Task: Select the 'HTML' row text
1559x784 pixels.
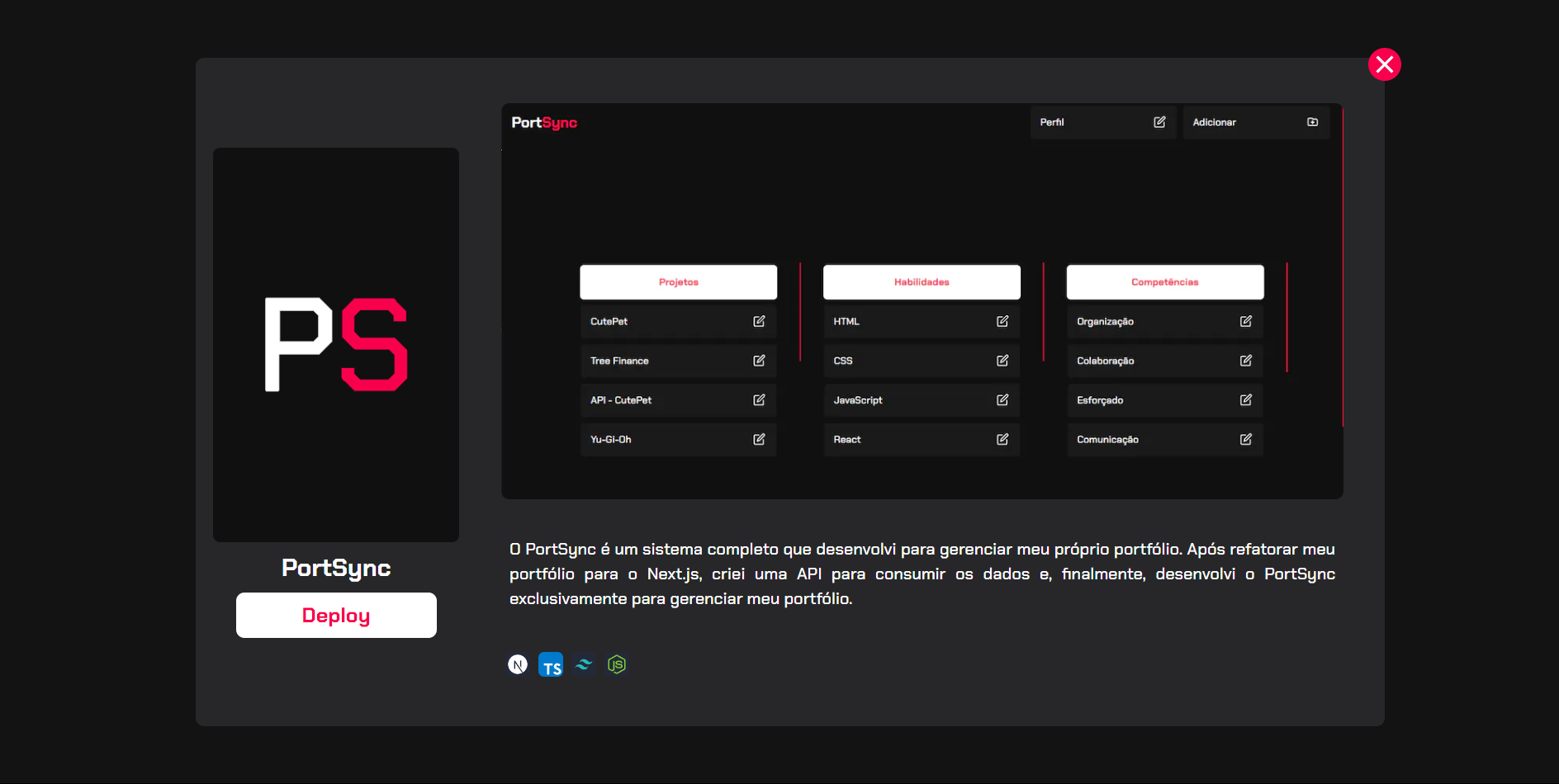Action: (846, 322)
